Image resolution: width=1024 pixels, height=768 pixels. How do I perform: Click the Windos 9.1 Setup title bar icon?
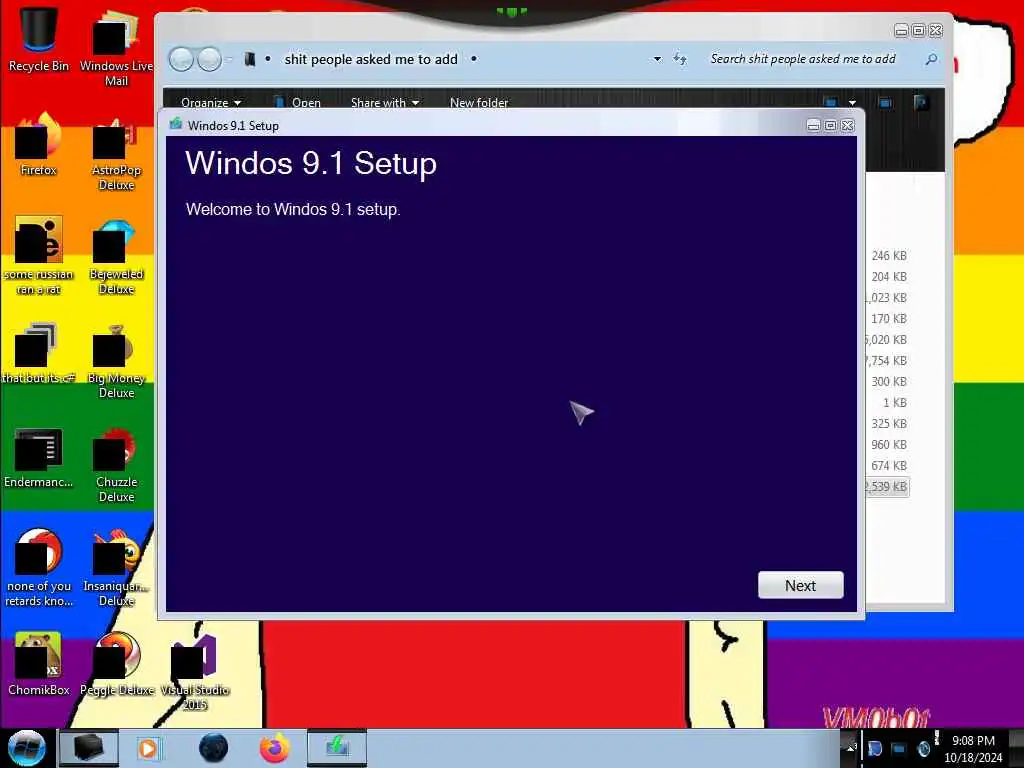click(x=175, y=124)
